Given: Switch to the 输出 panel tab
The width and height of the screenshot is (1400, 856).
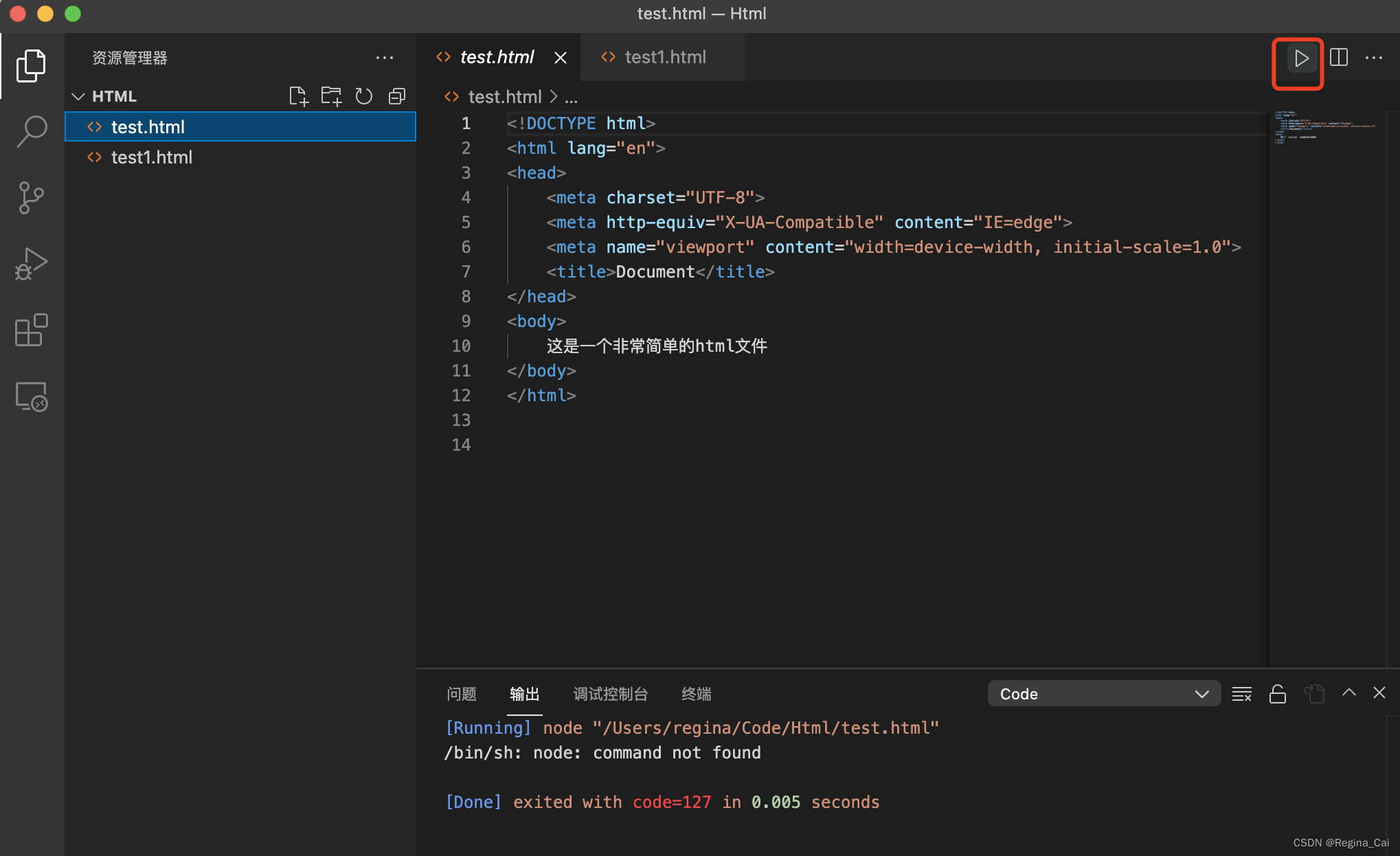Looking at the screenshot, I should pyautogui.click(x=525, y=694).
